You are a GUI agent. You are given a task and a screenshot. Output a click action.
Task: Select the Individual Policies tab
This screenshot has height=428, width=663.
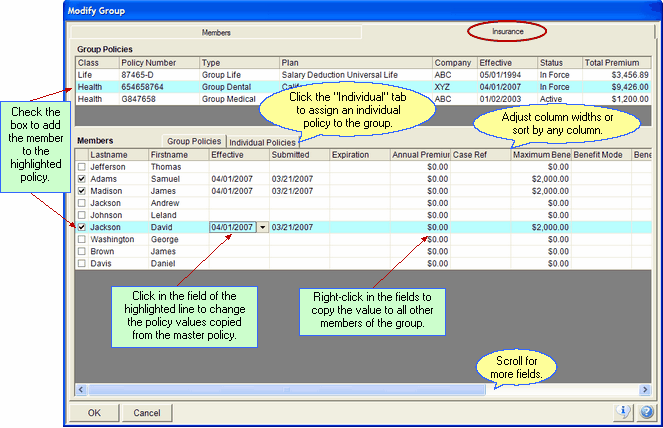pyautogui.click(x=263, y=142)
